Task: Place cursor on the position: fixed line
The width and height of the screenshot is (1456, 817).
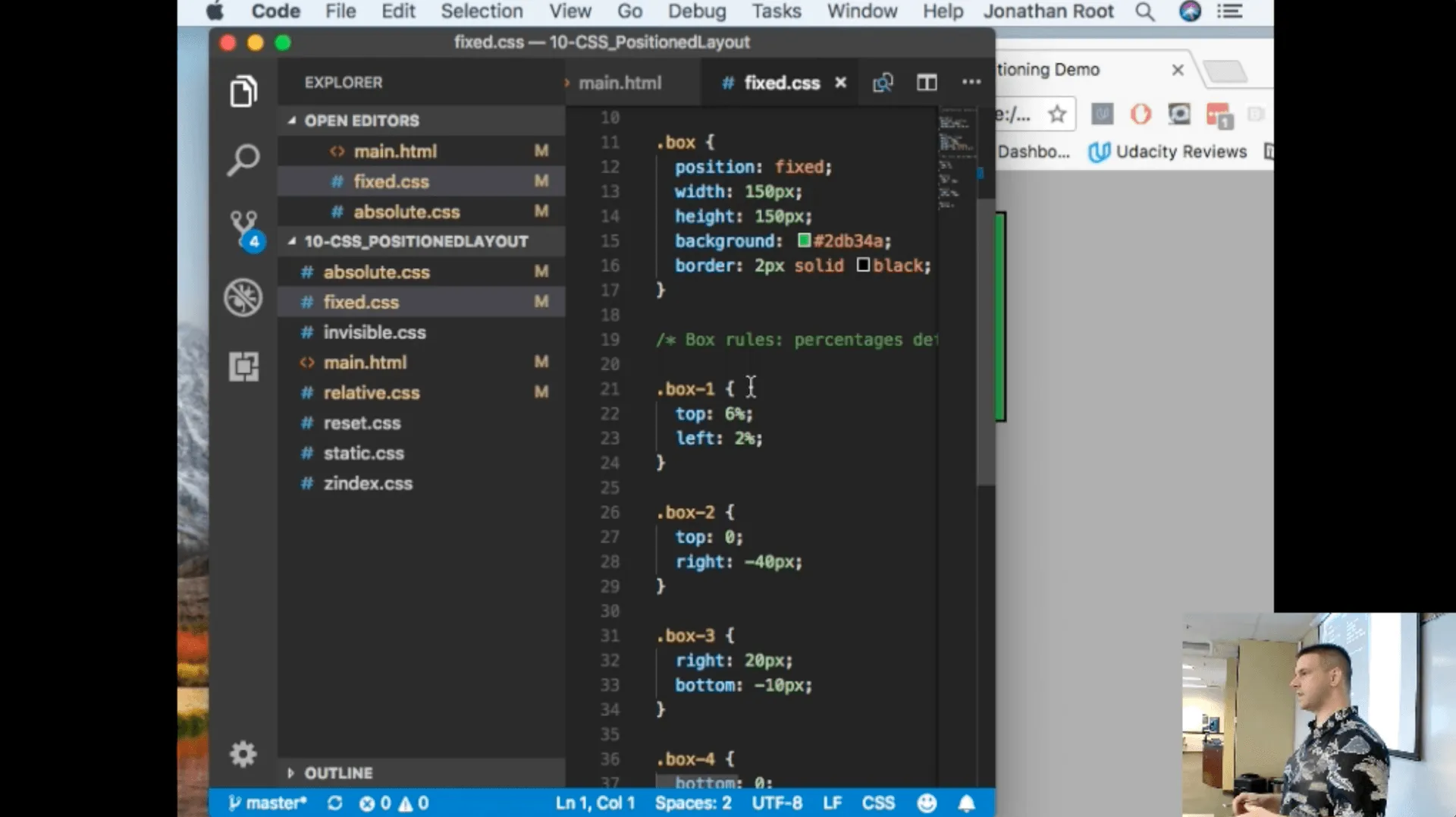Action: [x=753, y=167]
